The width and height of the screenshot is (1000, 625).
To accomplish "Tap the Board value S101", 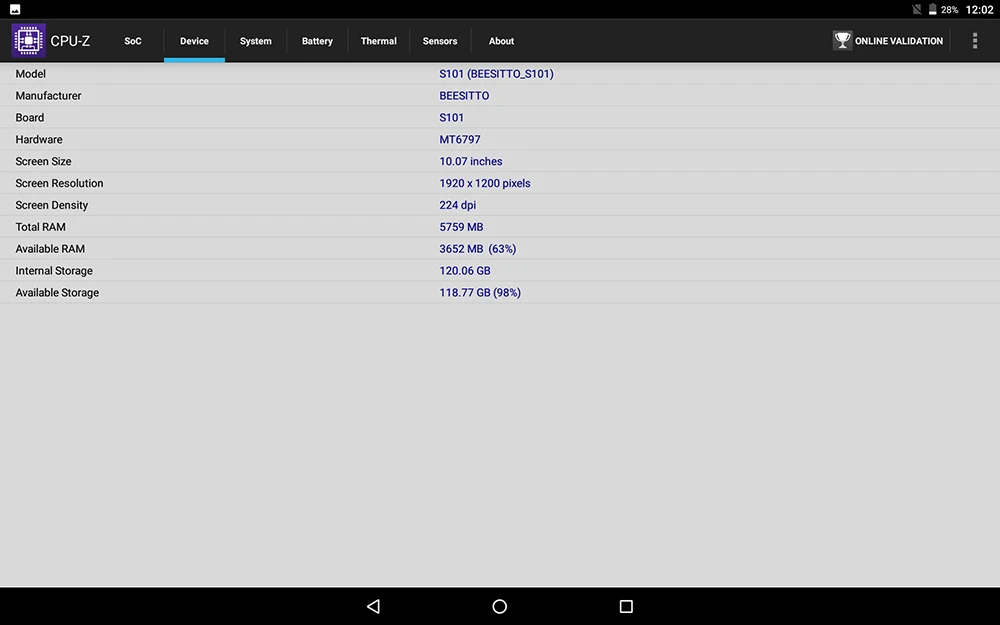I will [x=452, y=117].
